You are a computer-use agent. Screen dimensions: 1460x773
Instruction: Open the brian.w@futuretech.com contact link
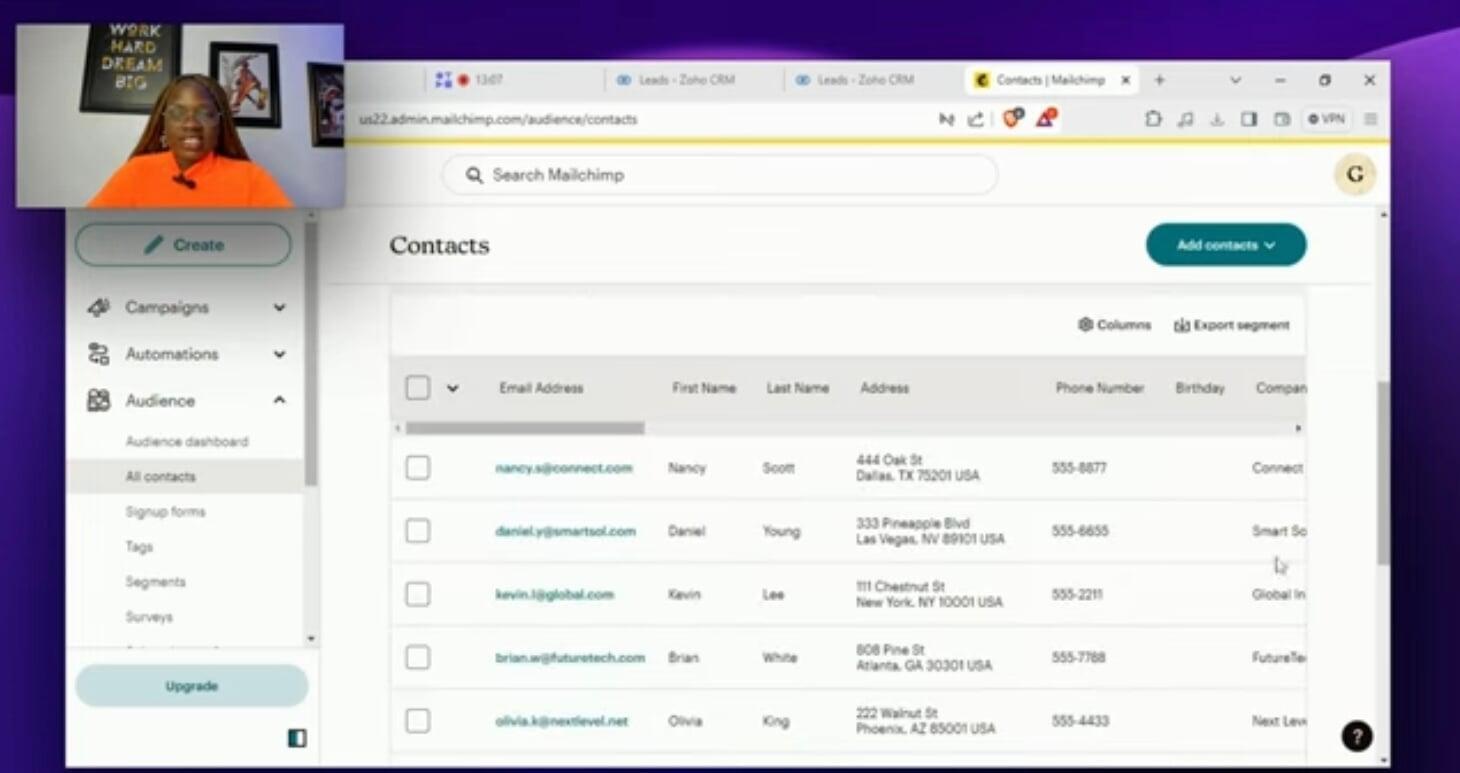(570, 658)
